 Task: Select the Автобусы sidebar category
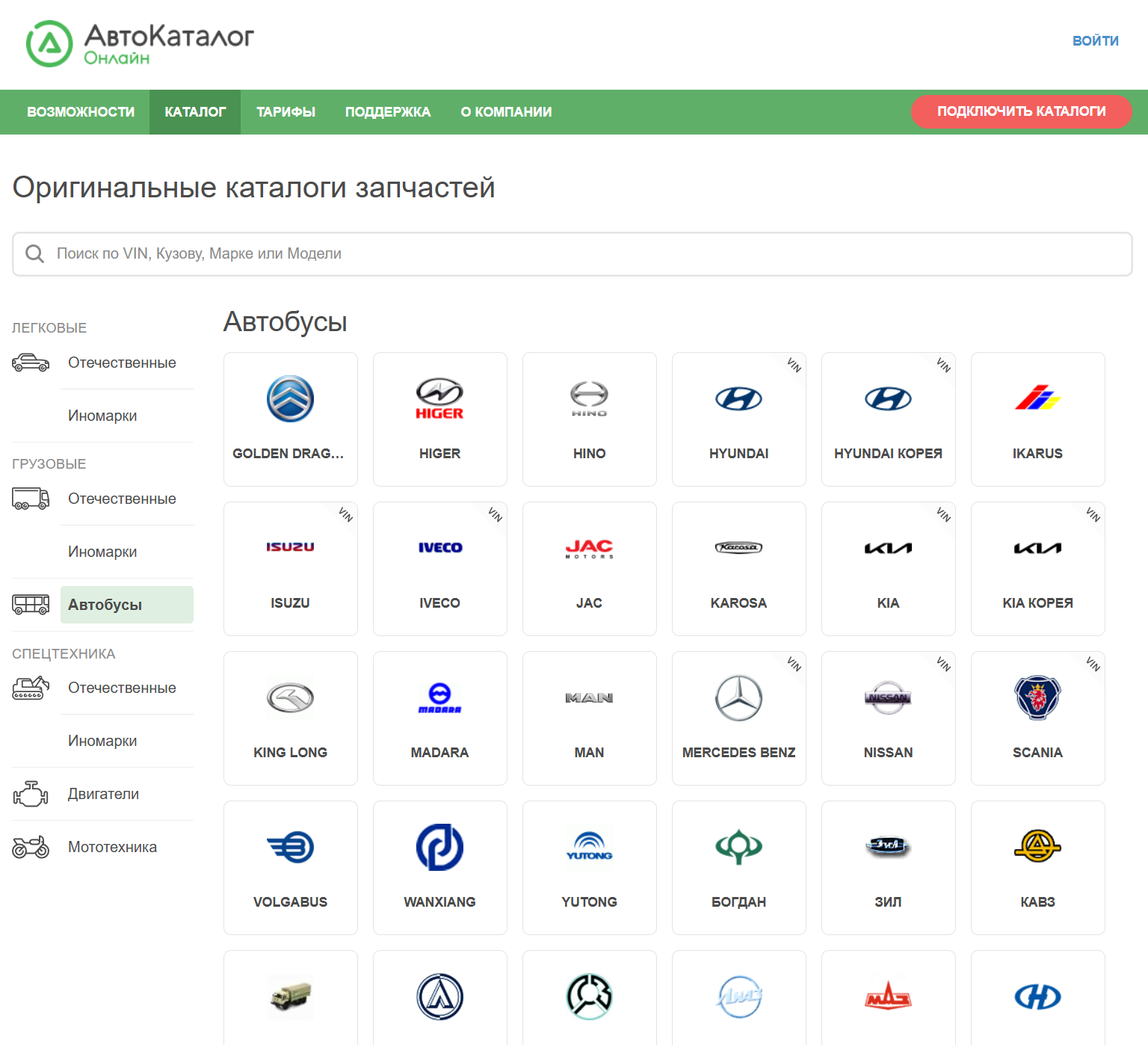tap(127, 605)
